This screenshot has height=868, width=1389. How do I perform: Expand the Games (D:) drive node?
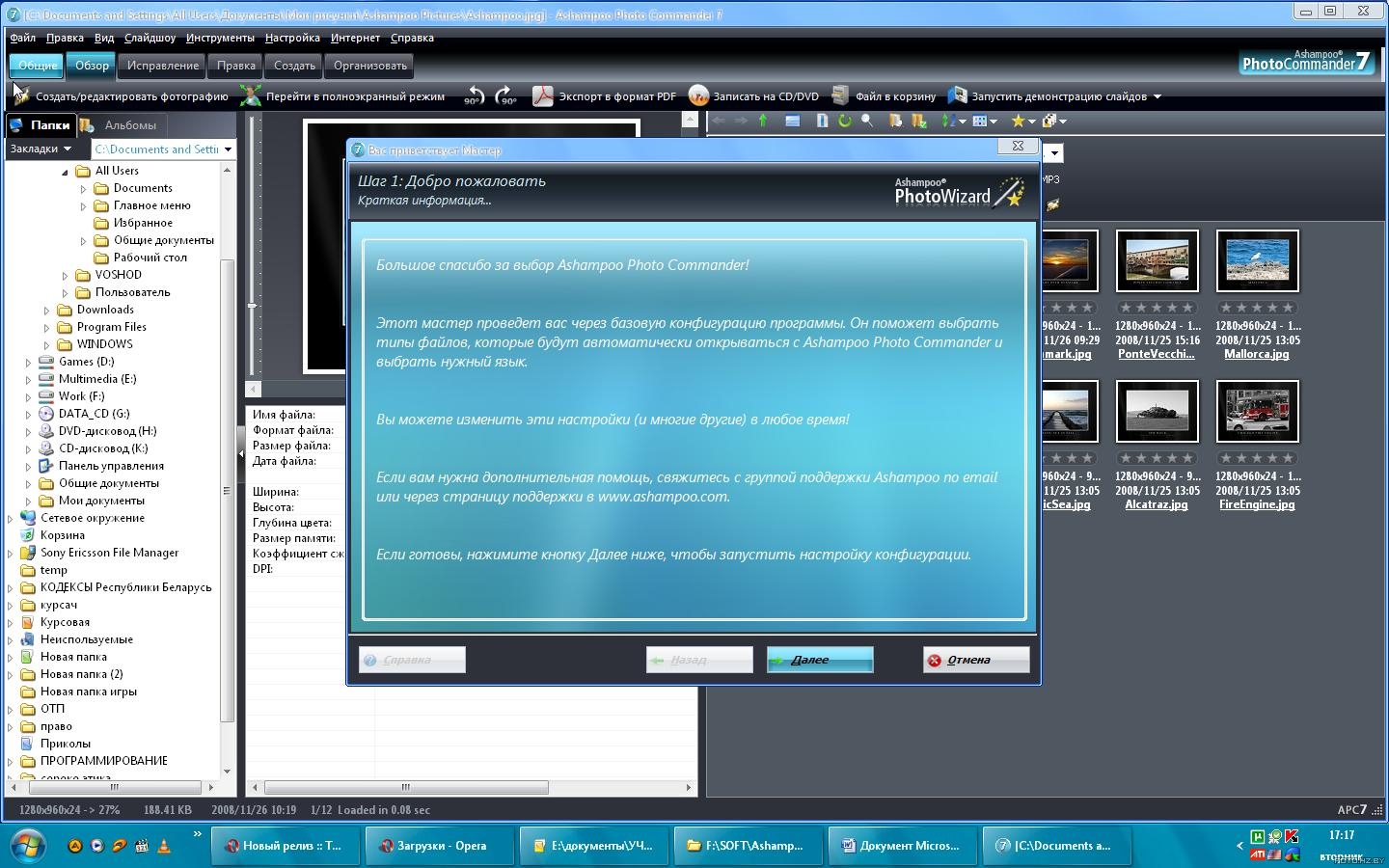28,363
